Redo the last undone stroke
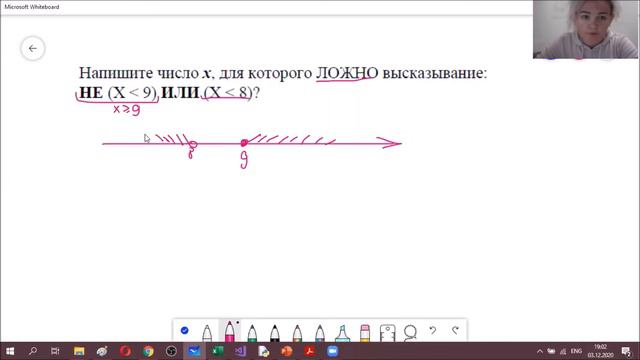Viewport: 640px width, 360px height. pos(455,330)
